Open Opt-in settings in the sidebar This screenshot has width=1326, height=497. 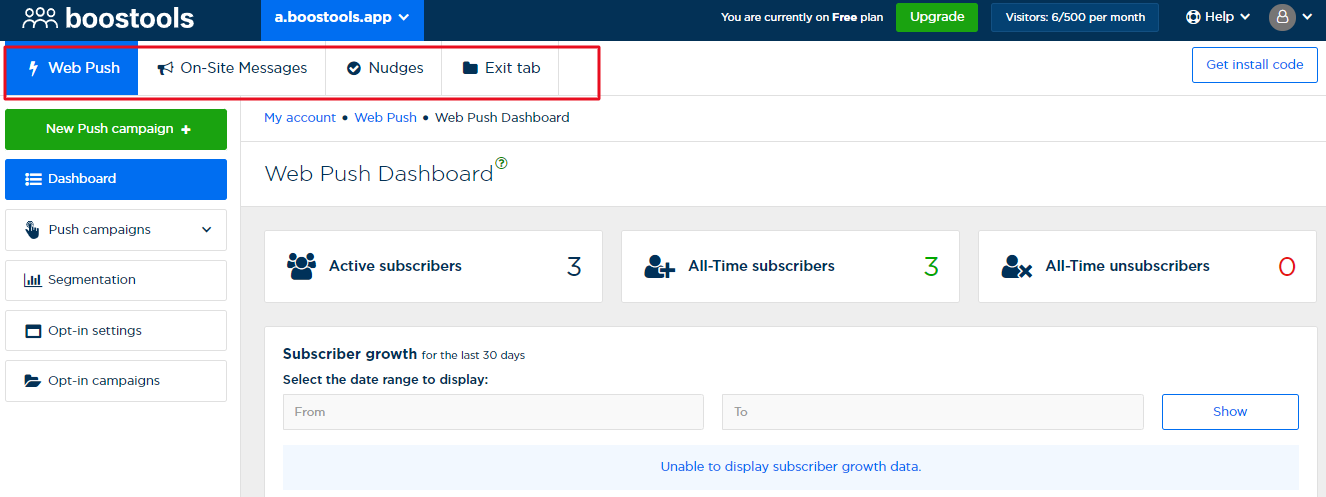(x=116, y=331)
